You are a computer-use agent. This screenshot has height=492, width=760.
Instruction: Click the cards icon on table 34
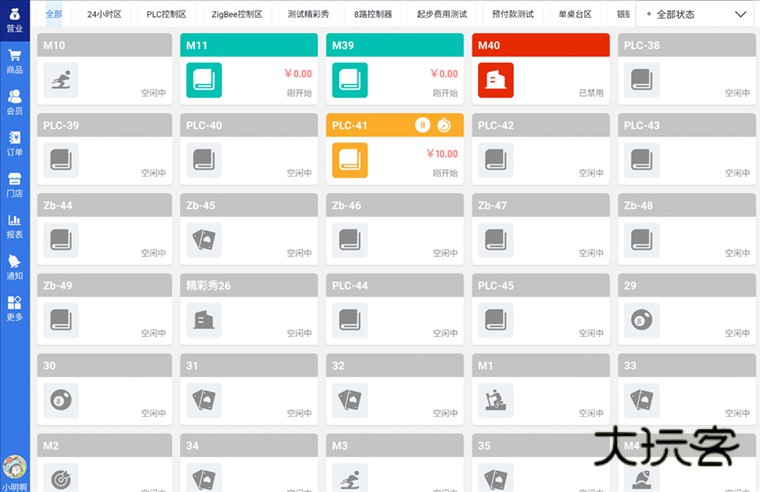204,477
